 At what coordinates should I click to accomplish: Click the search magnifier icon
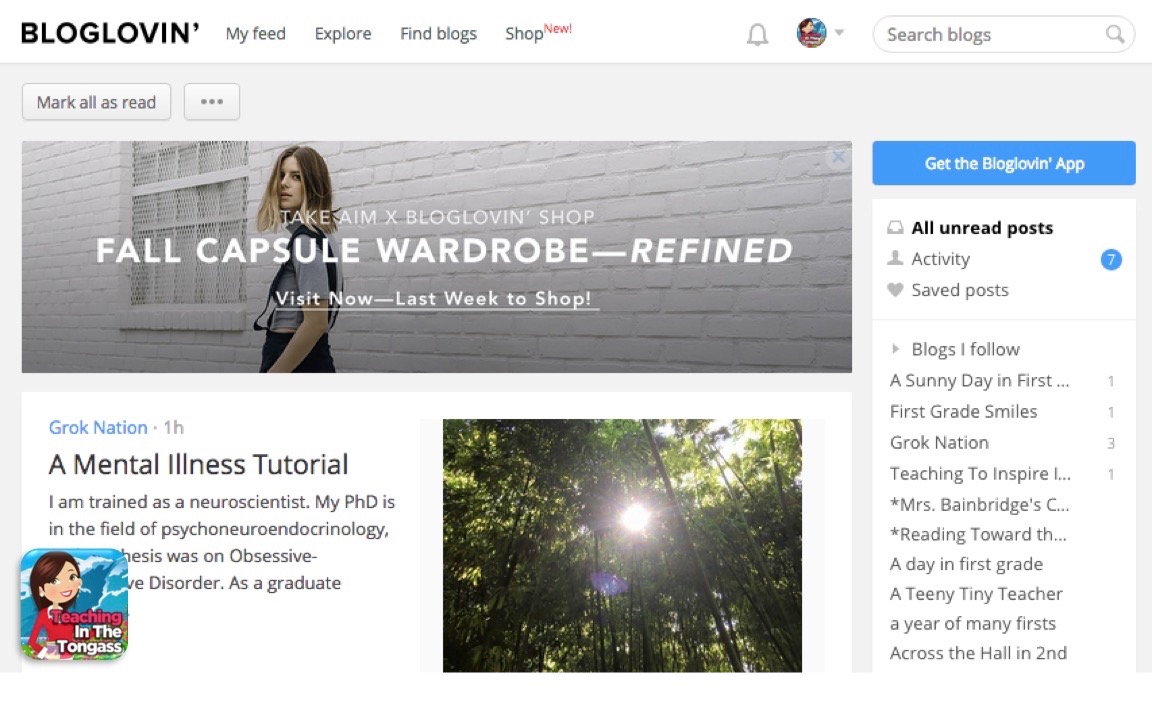(1115, 34)
